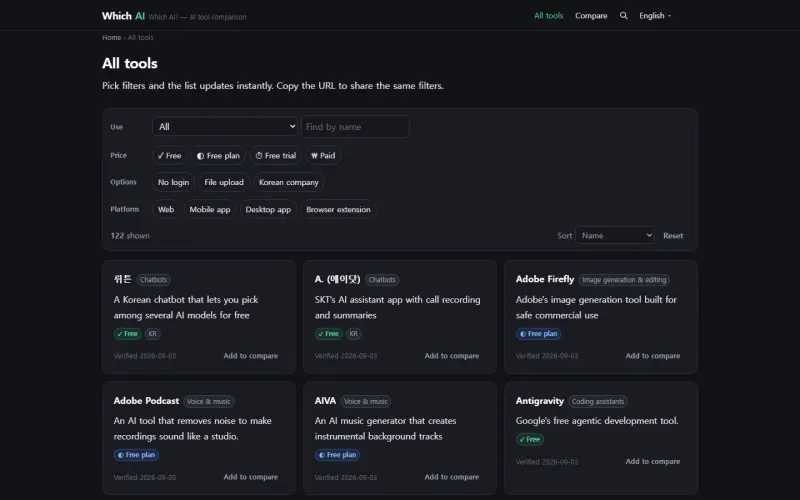Toggle the Free plan price filter
The width and height of the screenshot is (800, 500).
[x=218, y=156]
